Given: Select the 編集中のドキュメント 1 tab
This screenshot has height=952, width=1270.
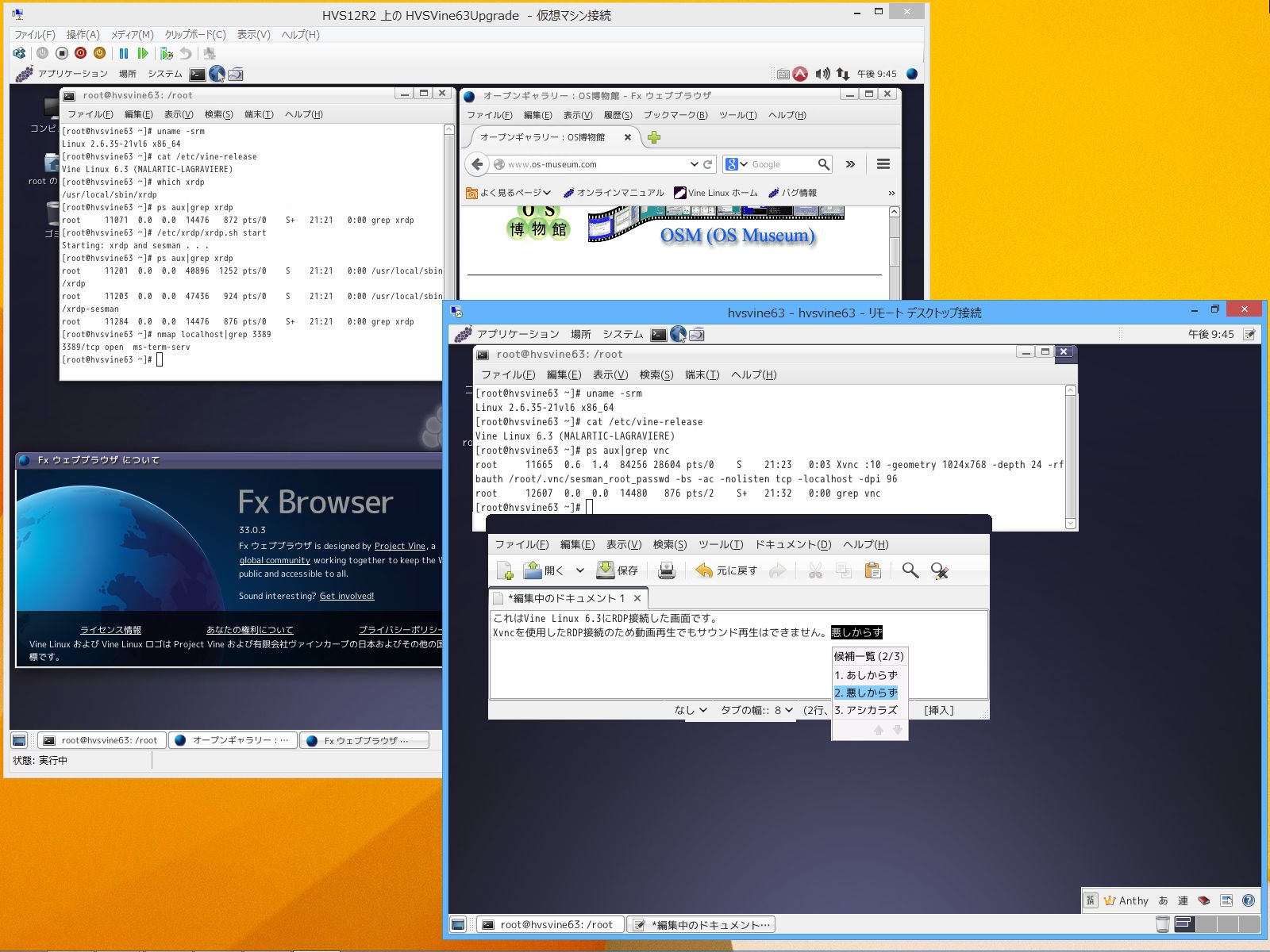Looking at the screenshot, I should pos(568,598).
